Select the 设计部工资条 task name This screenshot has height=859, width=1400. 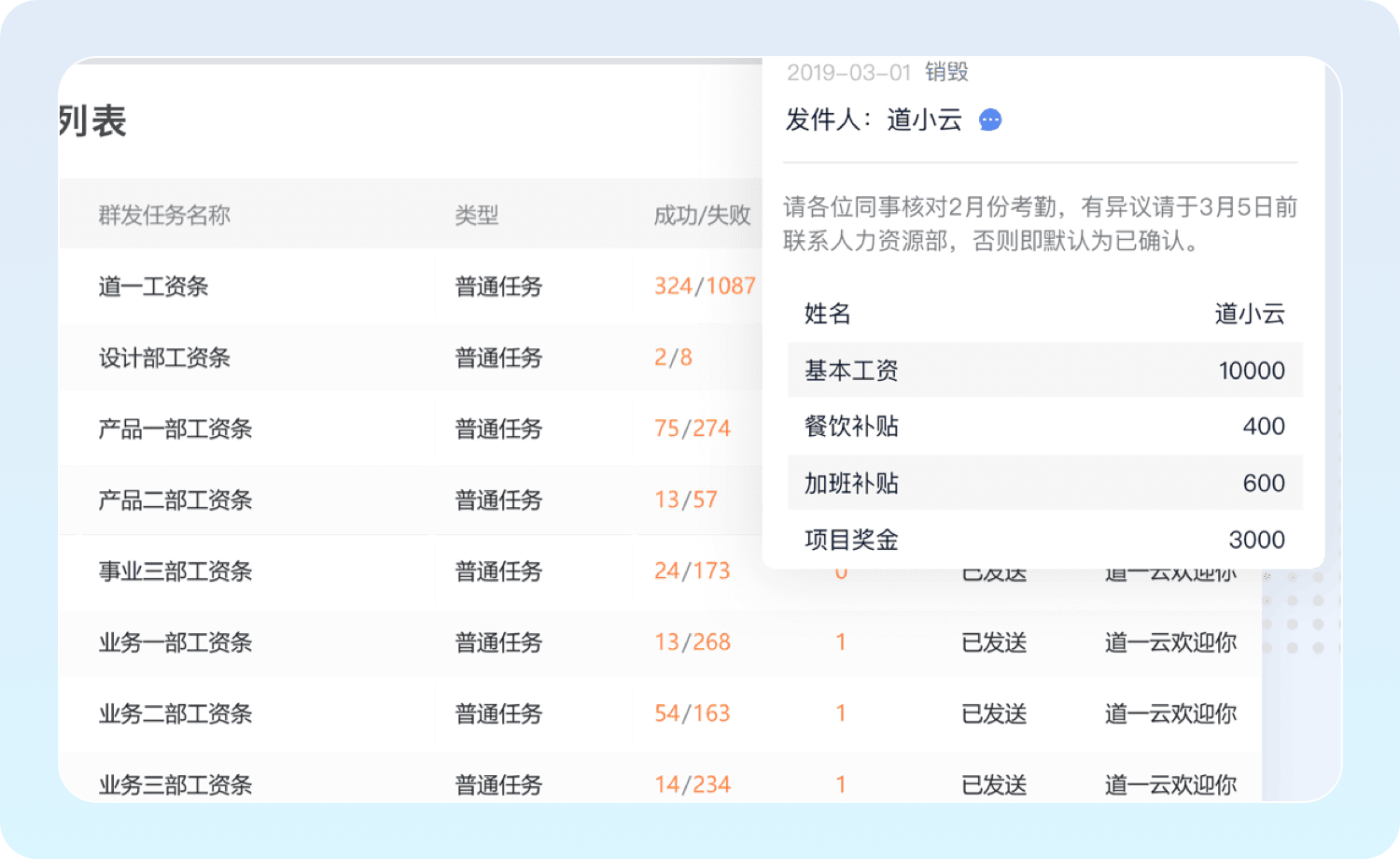164,358
